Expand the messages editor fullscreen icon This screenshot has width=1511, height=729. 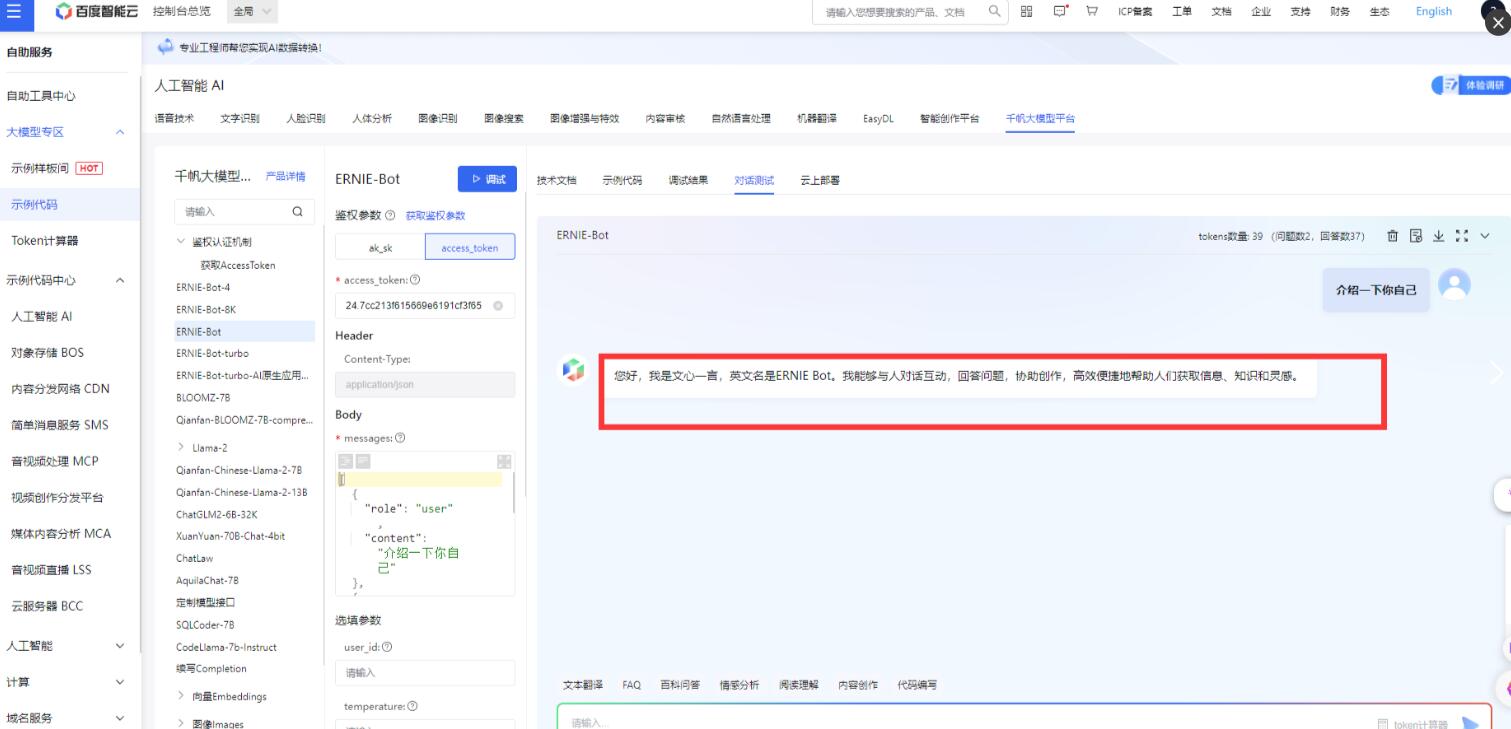coord(504,461)
